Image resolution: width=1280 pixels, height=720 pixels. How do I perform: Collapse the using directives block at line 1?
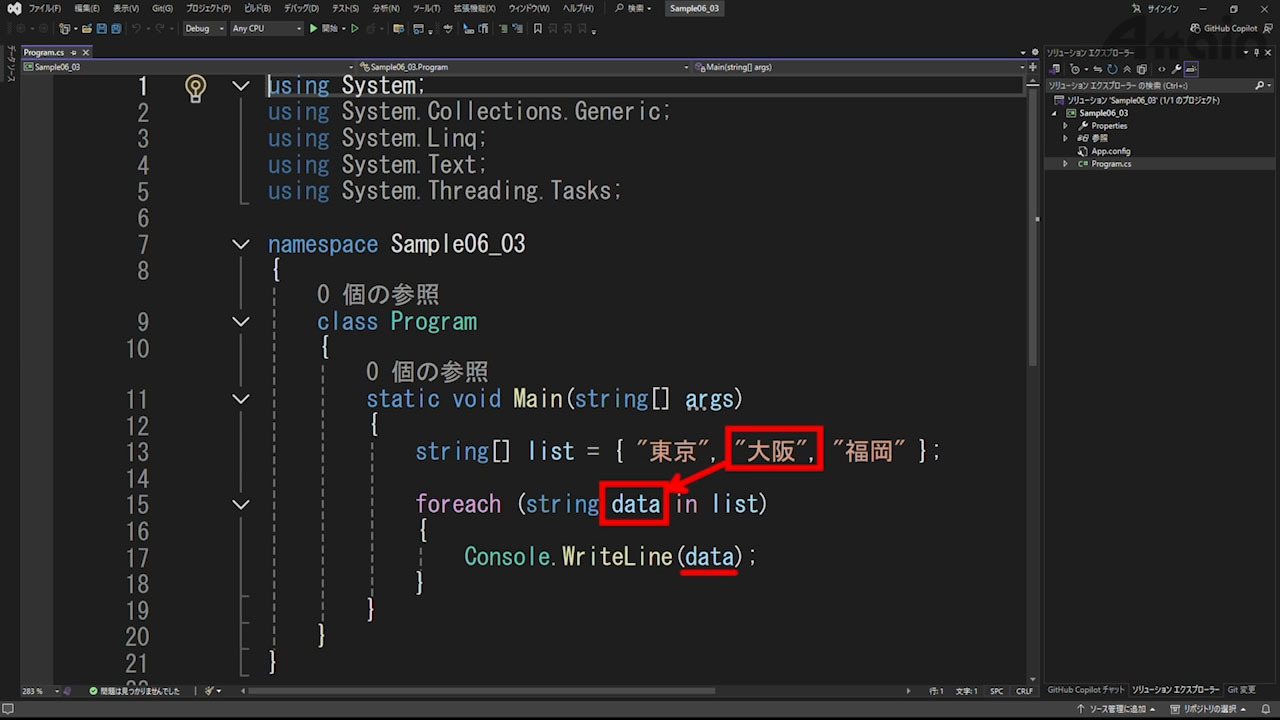[x=240, y=86]
